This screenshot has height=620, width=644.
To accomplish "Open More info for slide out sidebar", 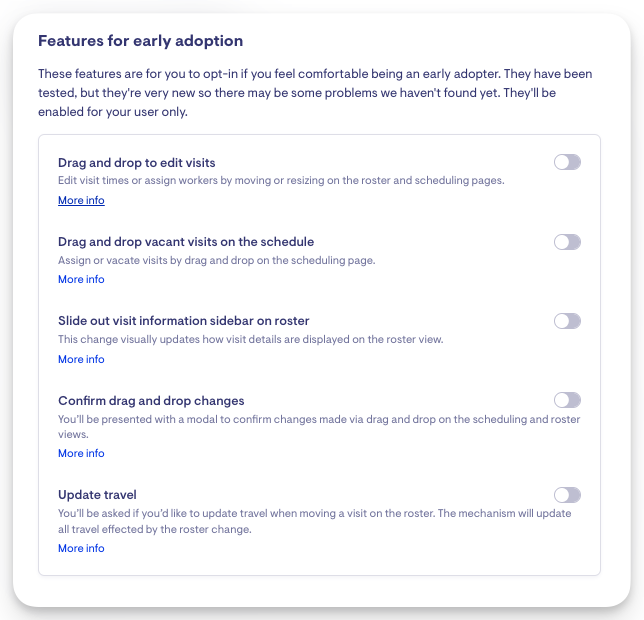I will tap(81, 359).
